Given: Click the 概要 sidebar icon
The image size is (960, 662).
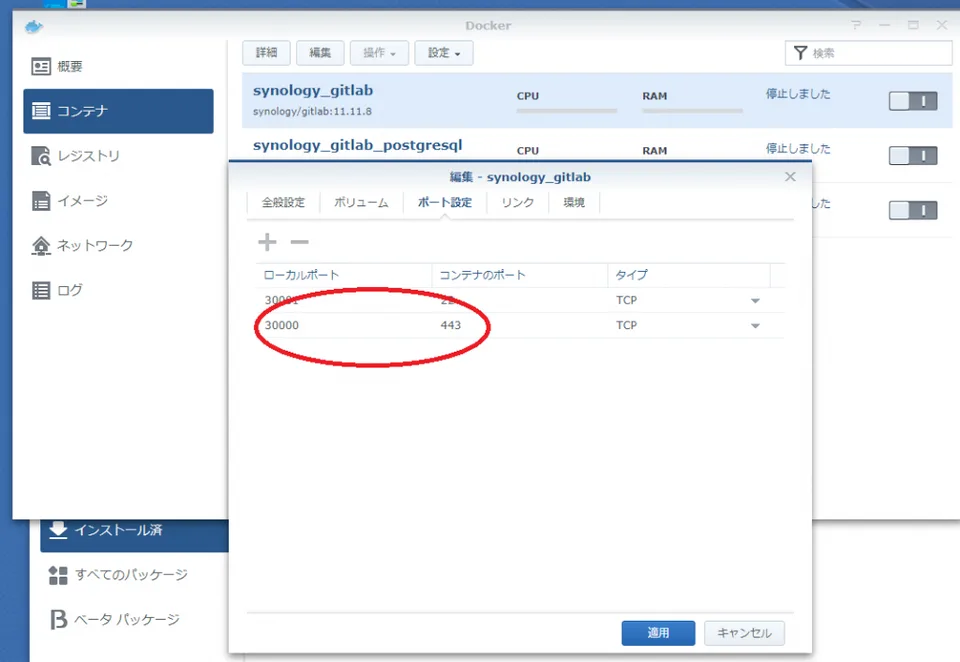Looking at the screenshot, I should point(41,66).
